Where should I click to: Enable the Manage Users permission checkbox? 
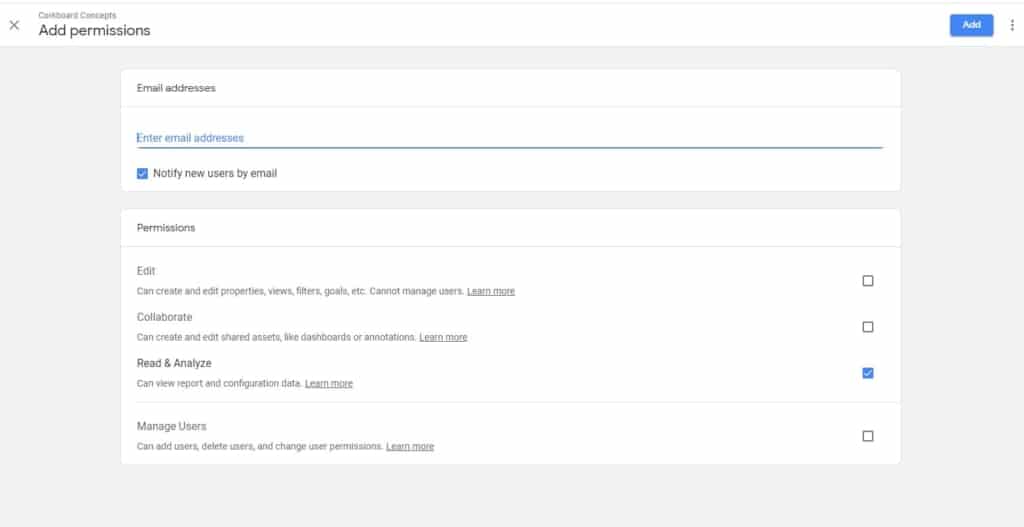[867, 436]
